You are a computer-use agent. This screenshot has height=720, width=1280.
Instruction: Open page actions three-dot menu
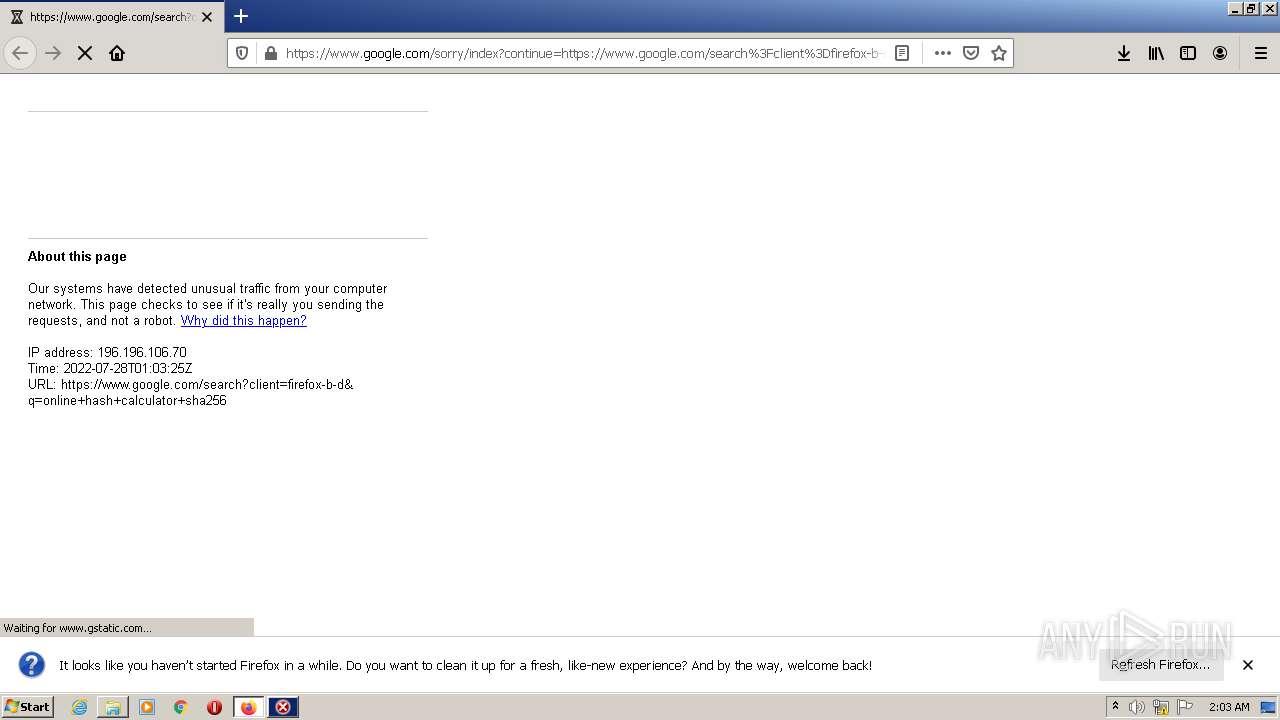pyautogui.click(x=943, y=53)
